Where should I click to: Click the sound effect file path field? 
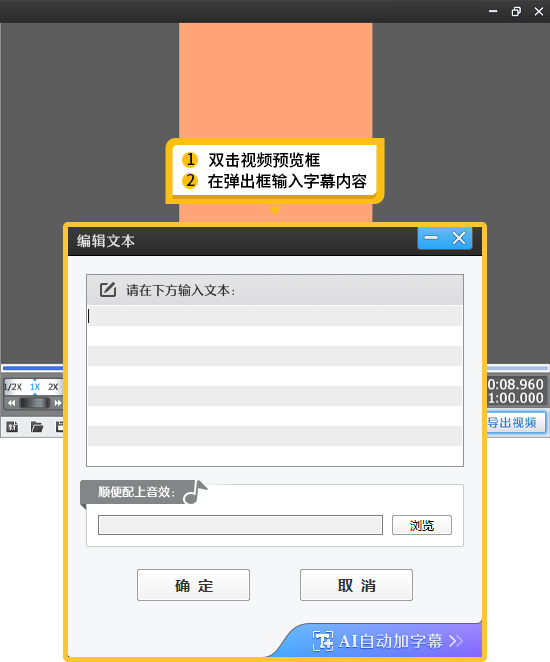[240, 525]
